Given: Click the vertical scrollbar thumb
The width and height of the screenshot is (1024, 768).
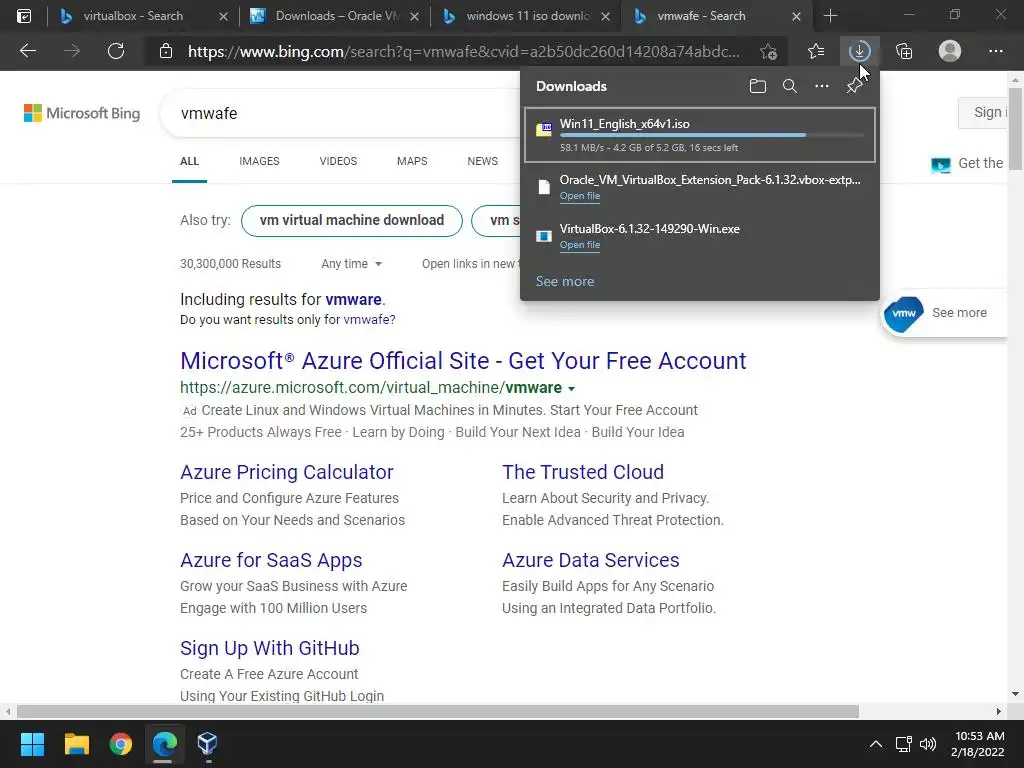Looking at the screenshot, I should [1015, 129].
